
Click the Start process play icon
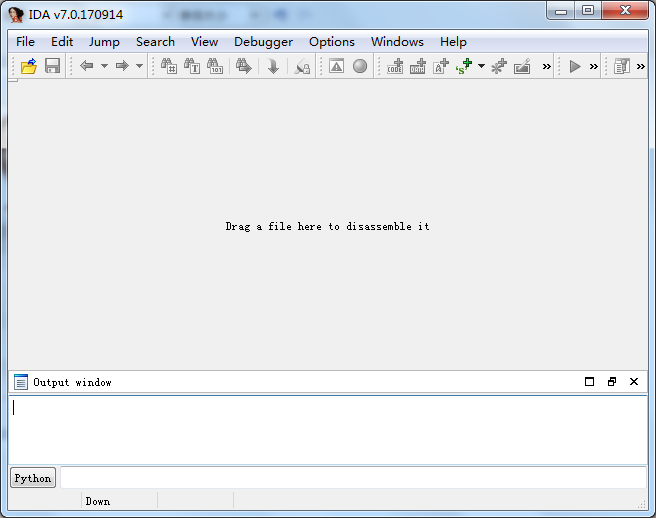575,66
